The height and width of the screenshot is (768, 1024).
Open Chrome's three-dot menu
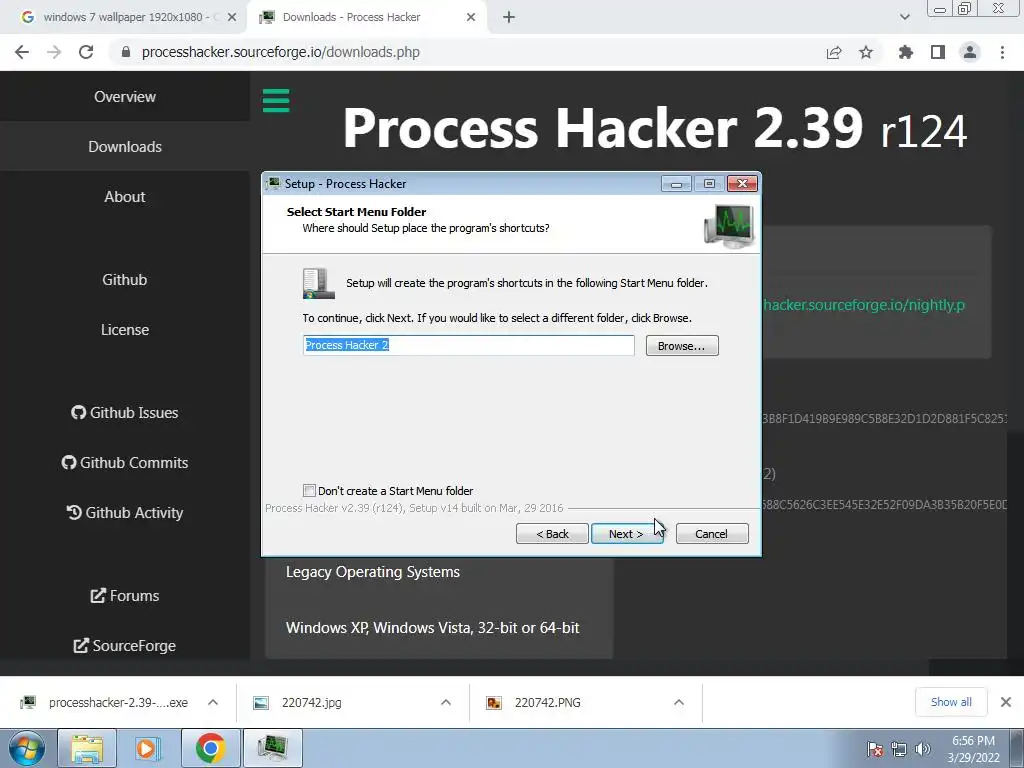pyautogui.click(x=1002, y=52)
